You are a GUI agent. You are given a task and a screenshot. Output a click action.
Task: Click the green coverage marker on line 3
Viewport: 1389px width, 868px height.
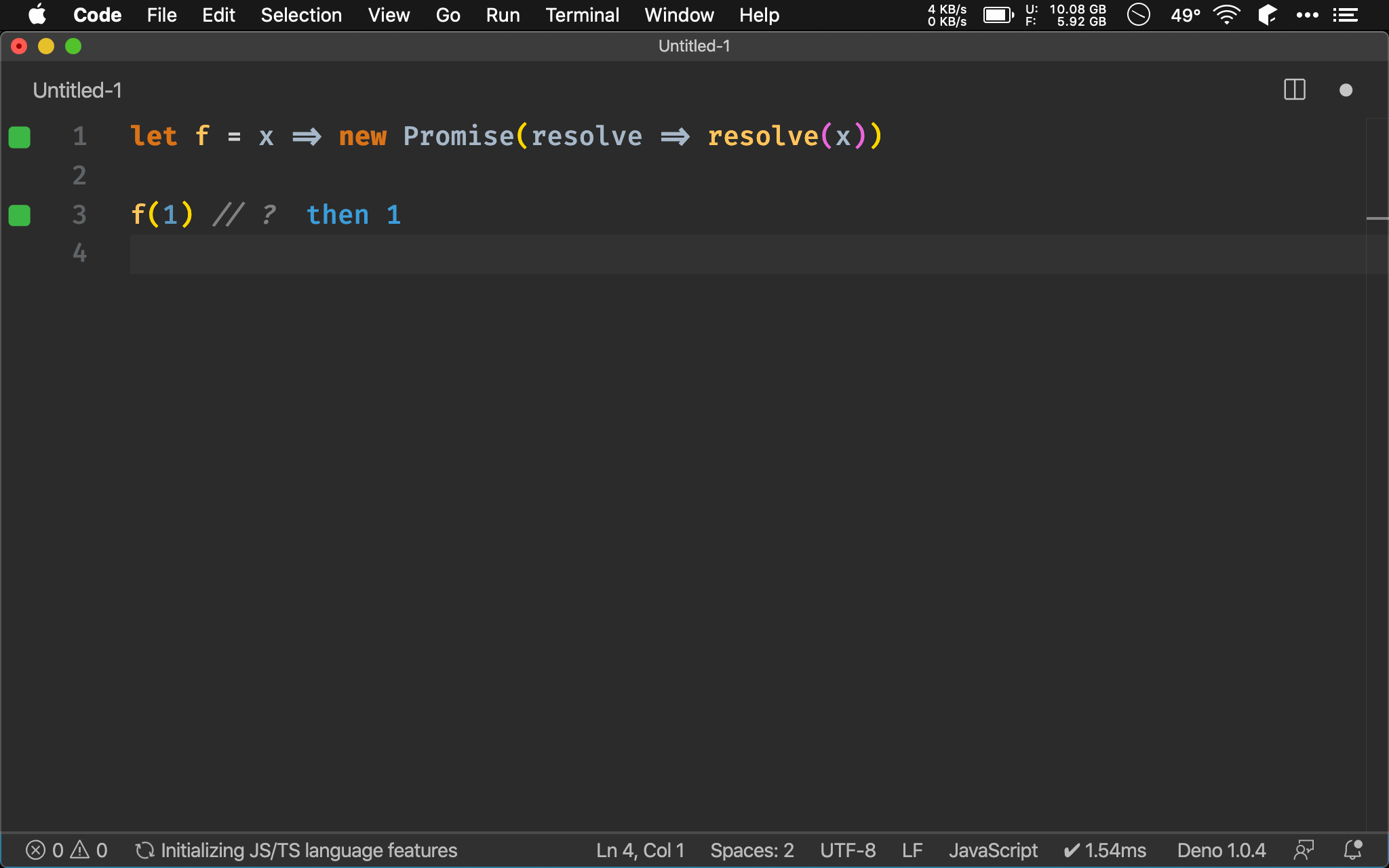coord(20,216)
